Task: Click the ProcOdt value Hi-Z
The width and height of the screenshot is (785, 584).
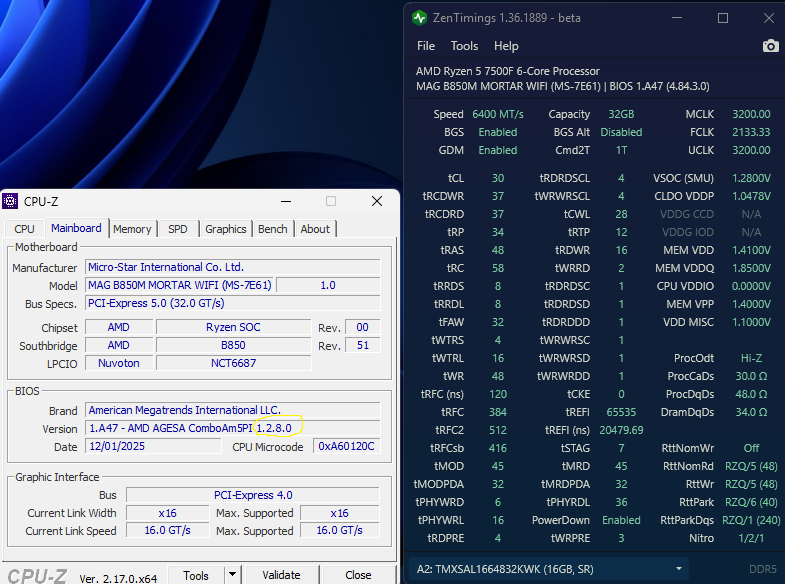Action: tap(751, 358)
